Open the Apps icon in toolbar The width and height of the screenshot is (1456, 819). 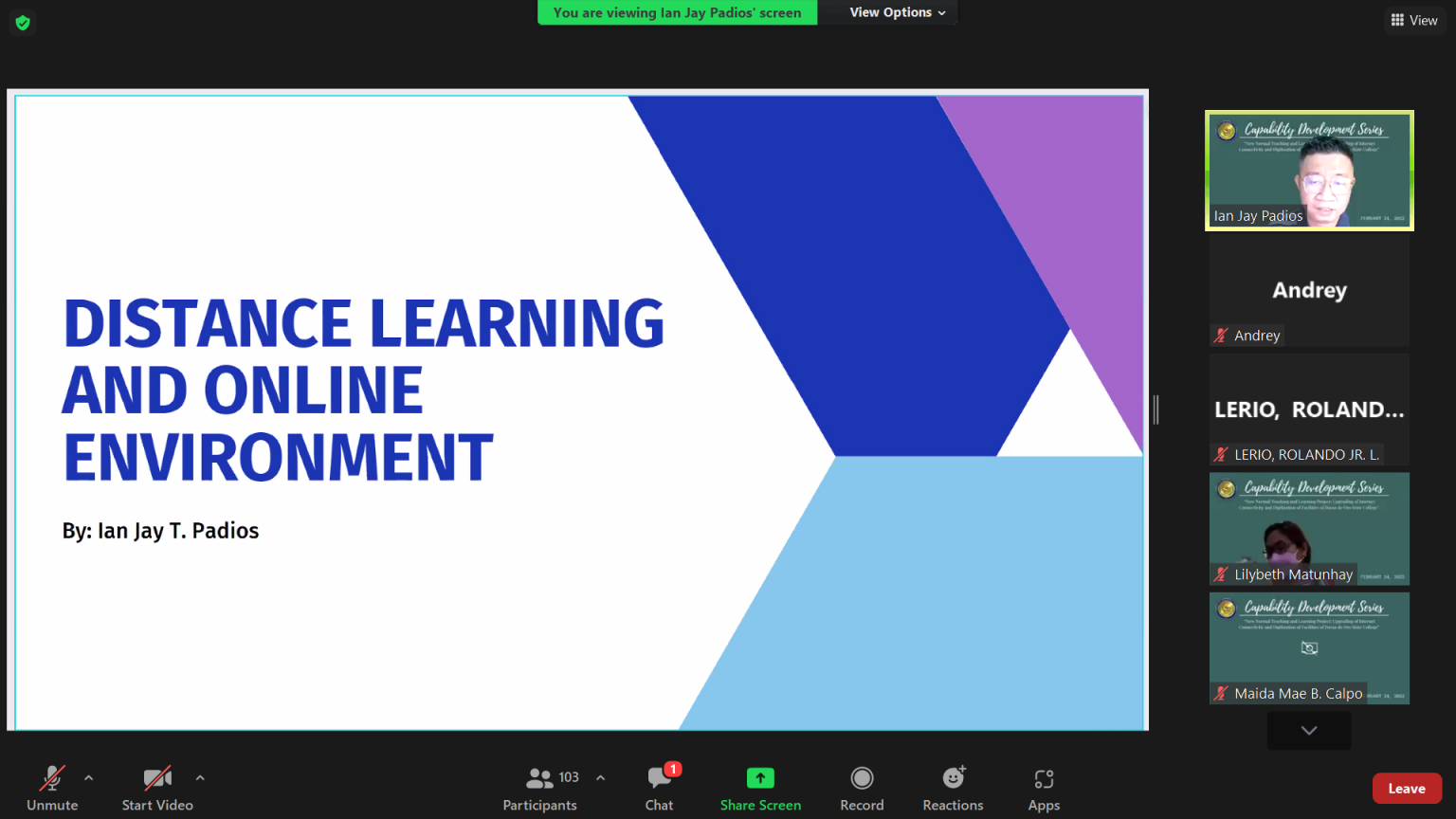click(1044, 779)
